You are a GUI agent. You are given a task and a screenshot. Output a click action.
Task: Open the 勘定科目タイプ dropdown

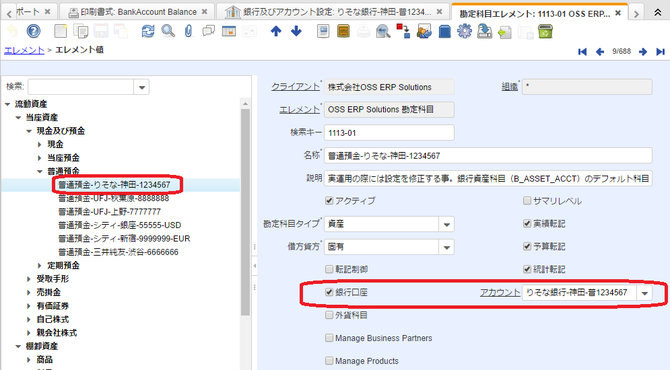click(447, 224)
